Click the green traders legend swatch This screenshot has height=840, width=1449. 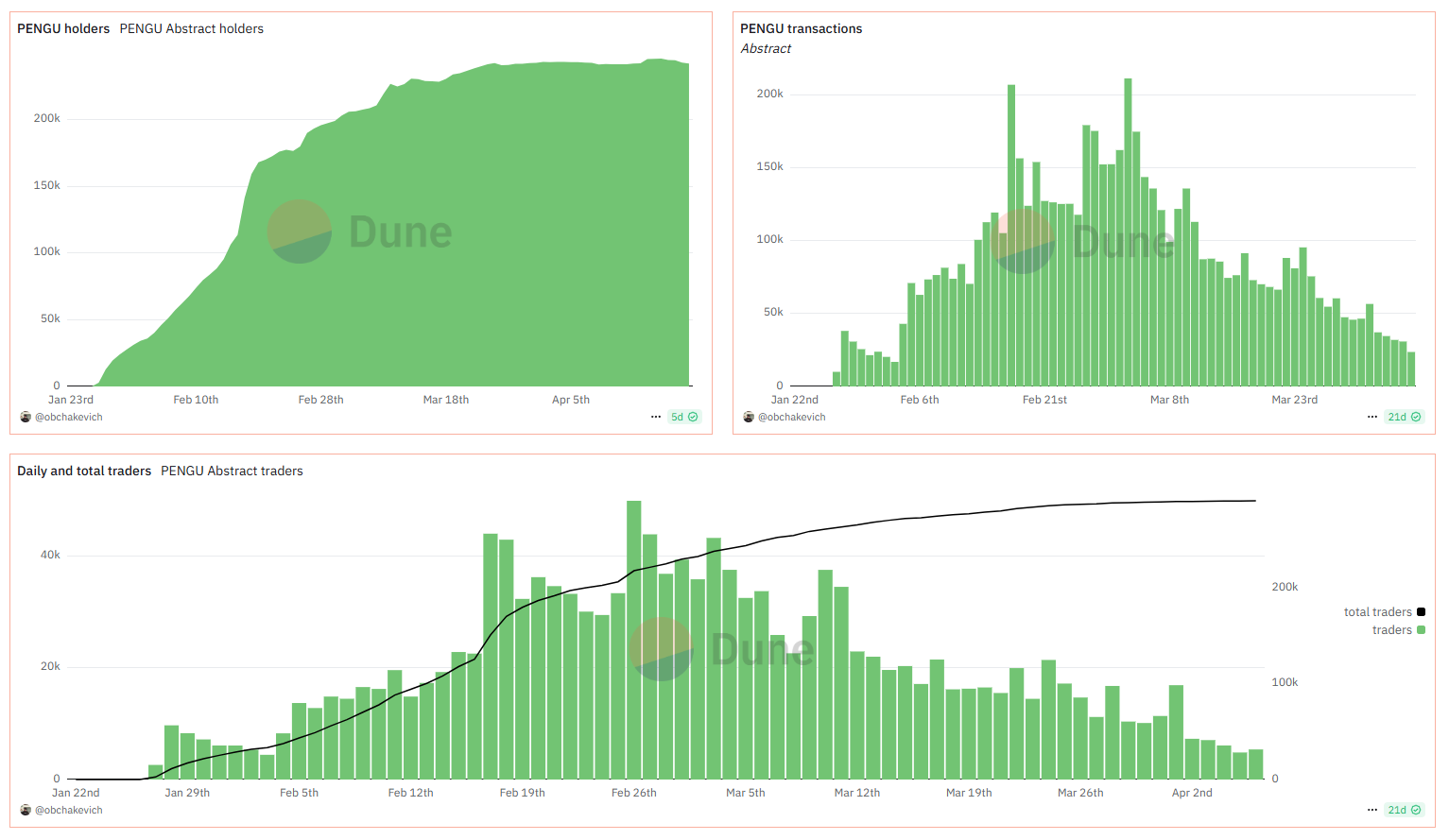pos(1421,630)
